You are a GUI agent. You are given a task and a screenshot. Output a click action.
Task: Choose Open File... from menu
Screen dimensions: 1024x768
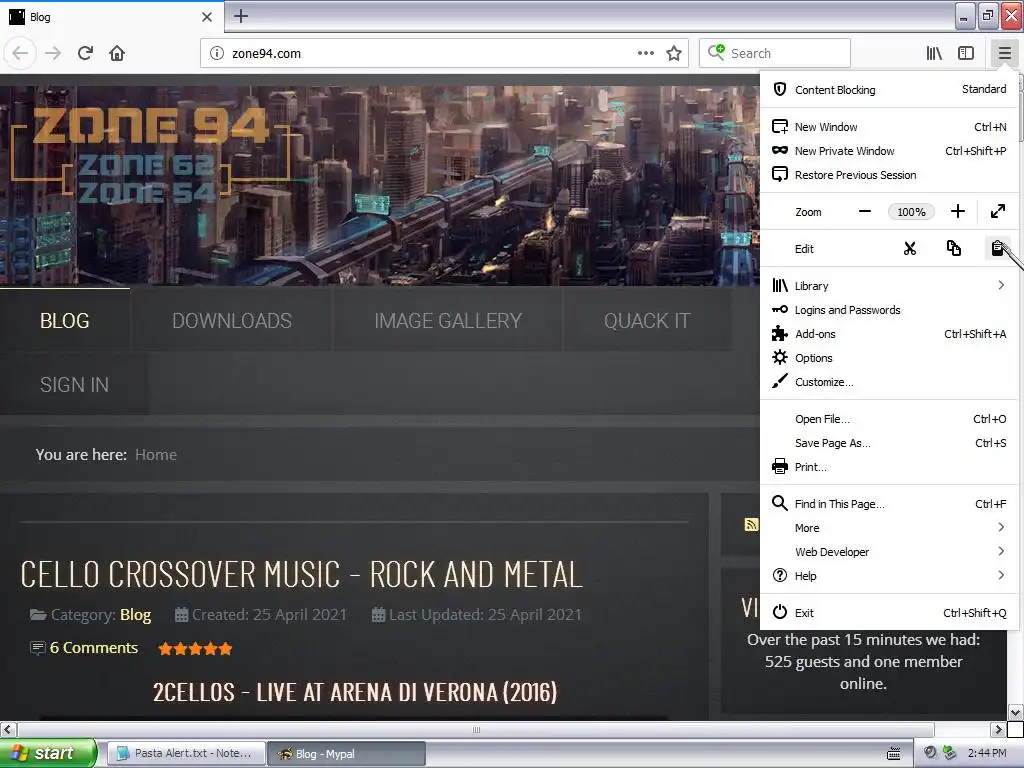point(889,419)
